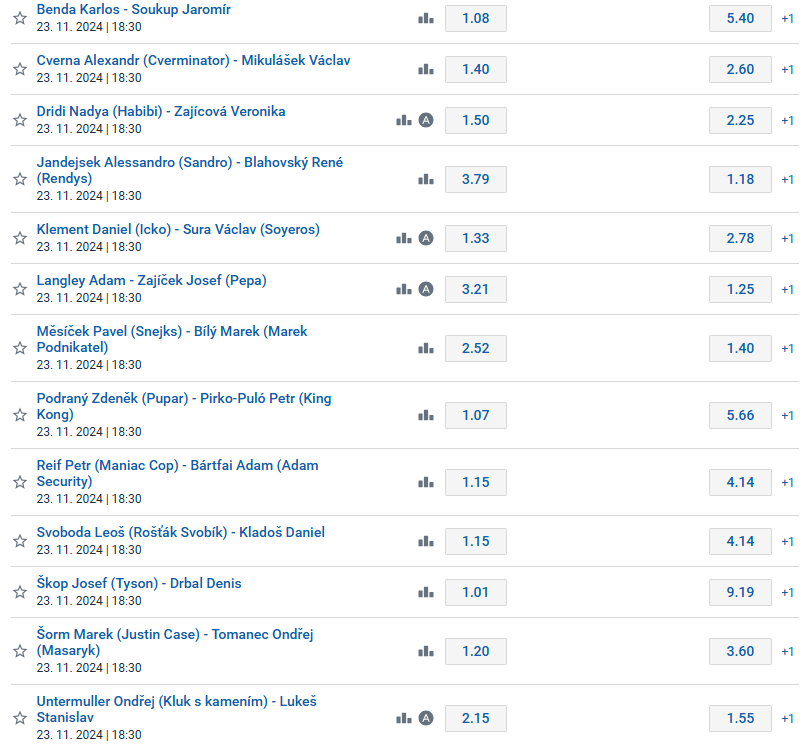Image resolution: width=807 pixels, height=745 pixels.
Task: Open statistics icon for Škop Josef match
Action: [x=426, y=592]
